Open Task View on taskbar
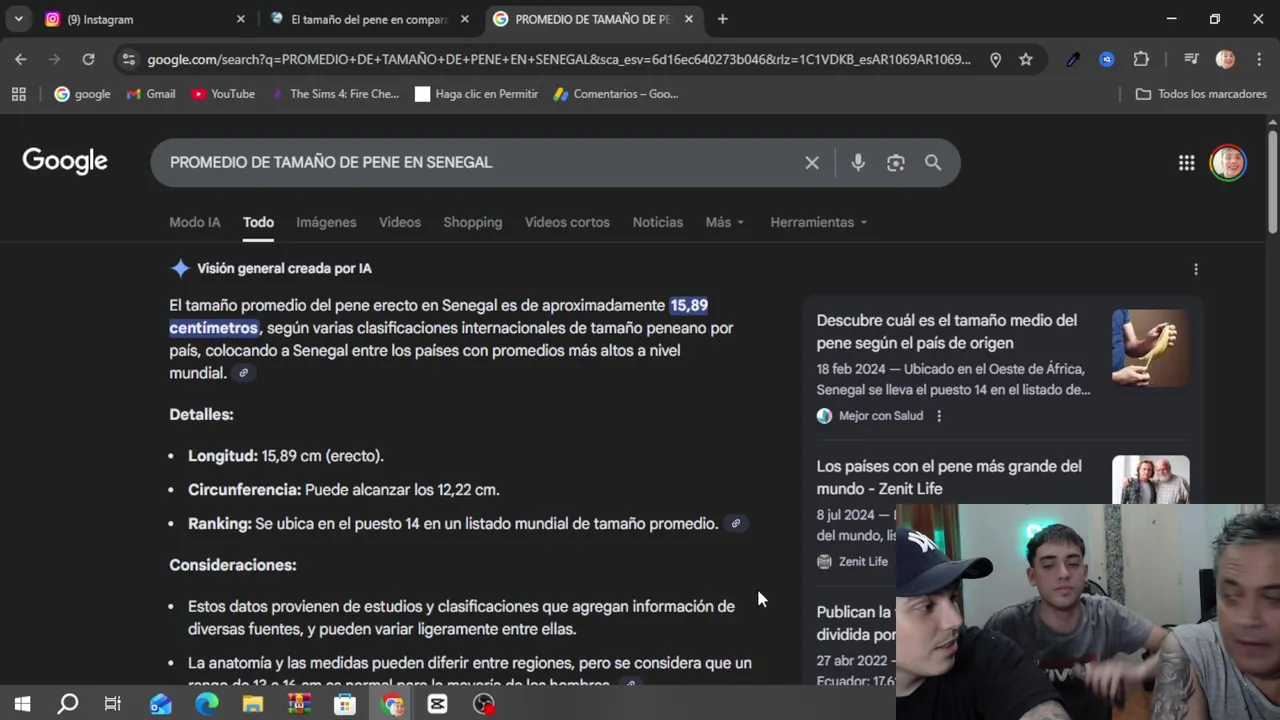The width and height of the screenshot is (1280, 720). tap(113, 704)
